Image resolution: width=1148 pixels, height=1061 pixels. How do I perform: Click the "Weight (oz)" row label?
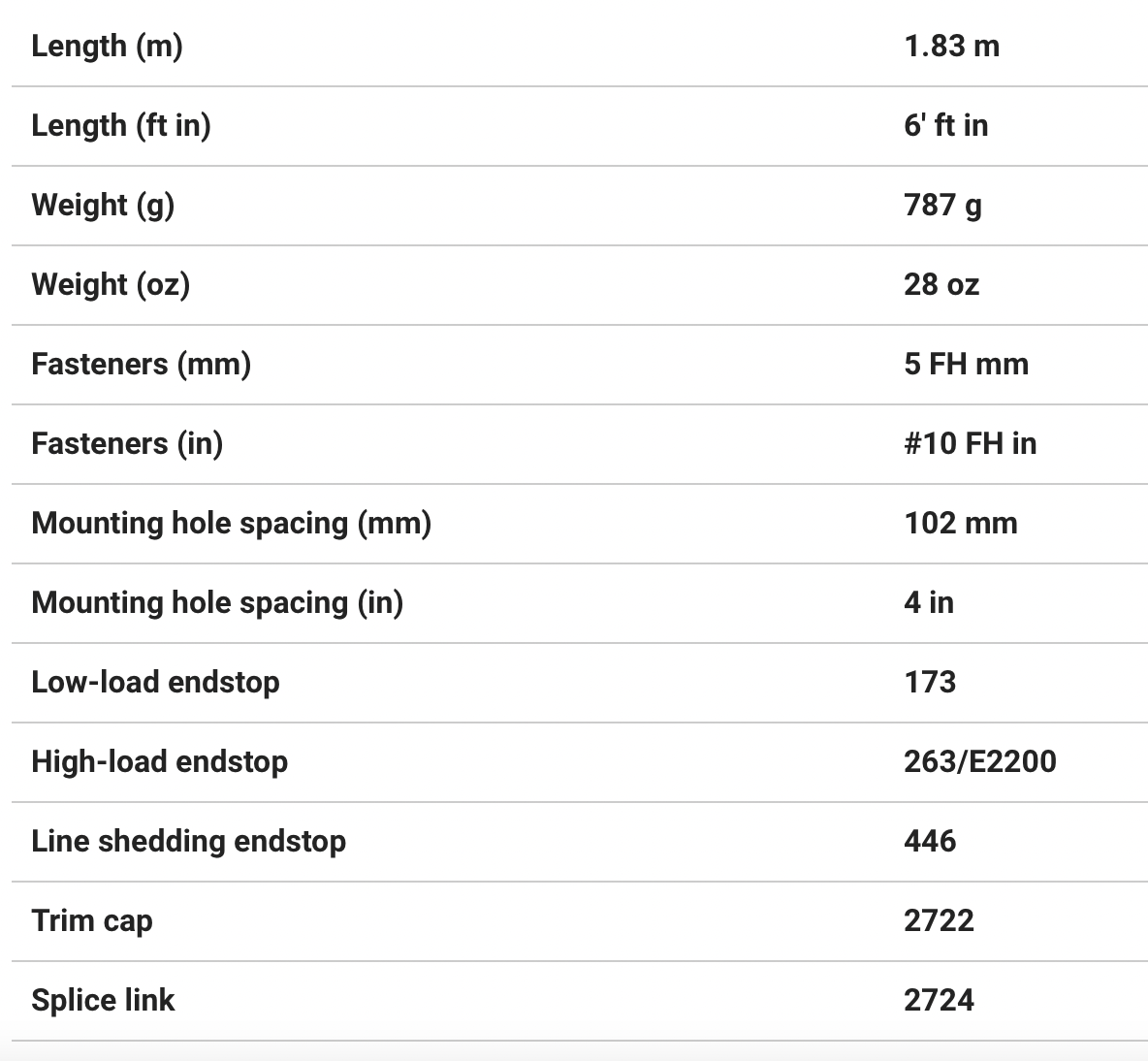click(x=111, y=284)
